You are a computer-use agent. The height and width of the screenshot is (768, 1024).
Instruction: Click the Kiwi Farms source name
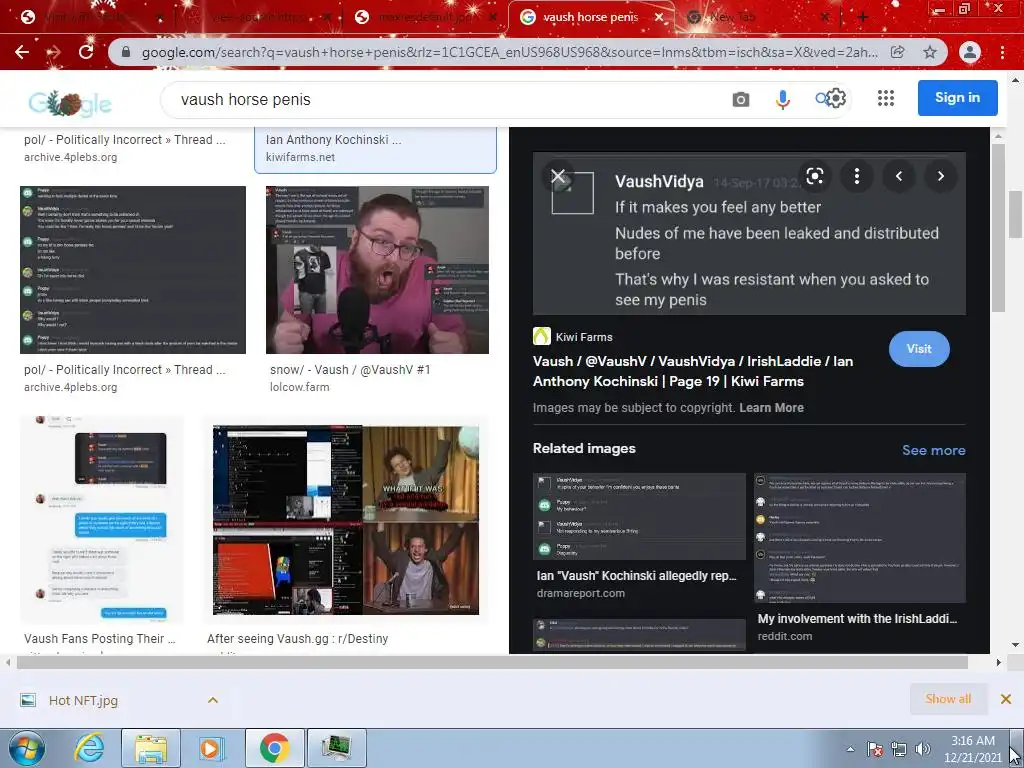coord(584,337)
